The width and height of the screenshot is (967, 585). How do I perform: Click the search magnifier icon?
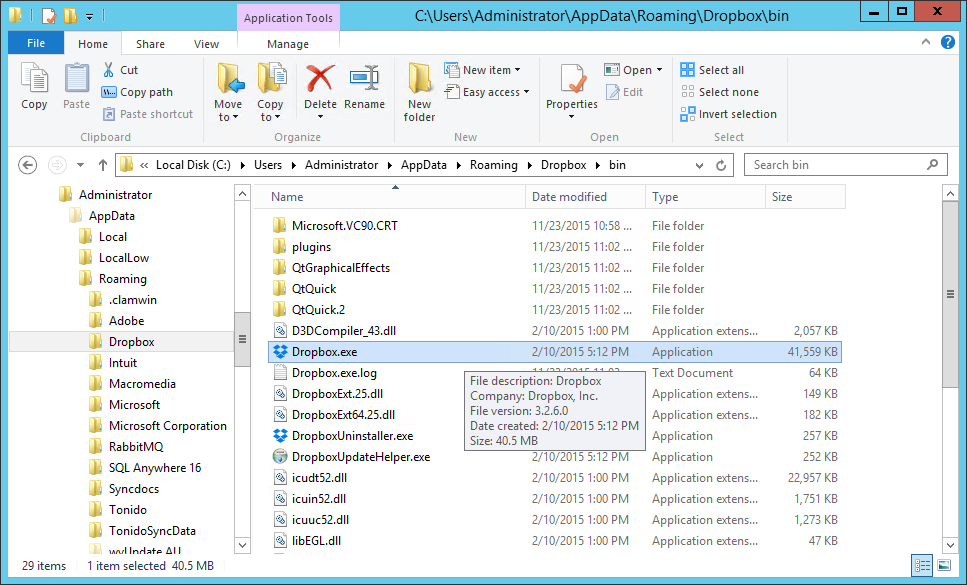[x=932, y=165]
